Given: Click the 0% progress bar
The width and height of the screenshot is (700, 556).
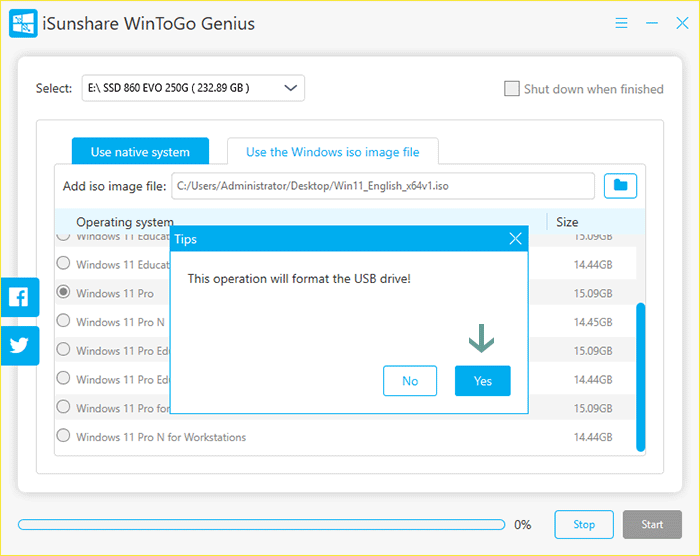Looking at the screenshot, I should pos(262,524).
